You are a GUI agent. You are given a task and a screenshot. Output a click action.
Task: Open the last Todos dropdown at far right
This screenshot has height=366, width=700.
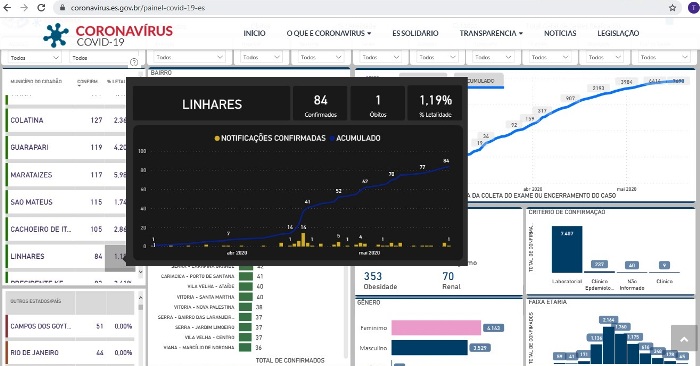[664, 57]
